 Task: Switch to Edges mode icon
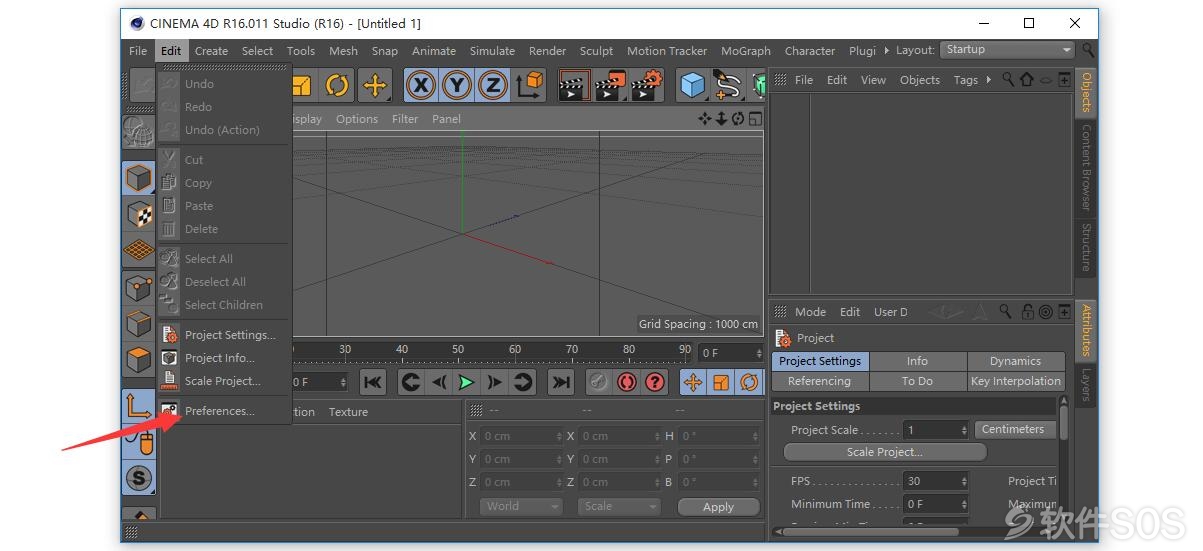click(x=138, y=323)
